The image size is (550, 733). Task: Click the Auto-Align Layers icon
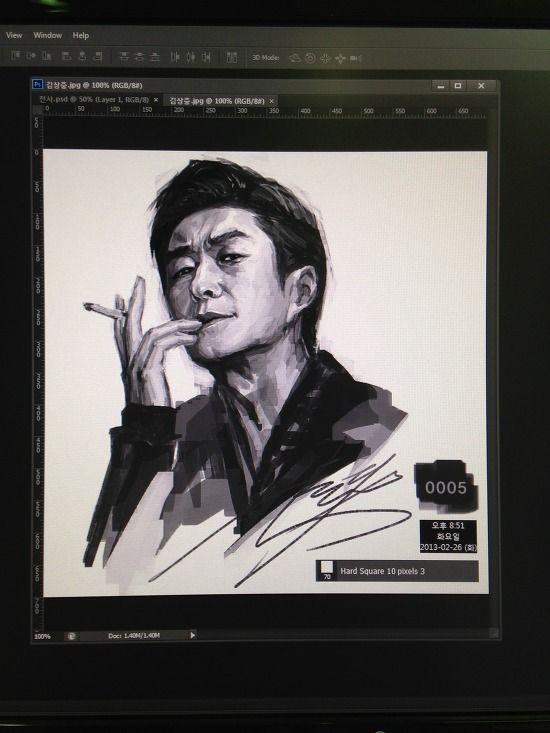tap(232, 57)
